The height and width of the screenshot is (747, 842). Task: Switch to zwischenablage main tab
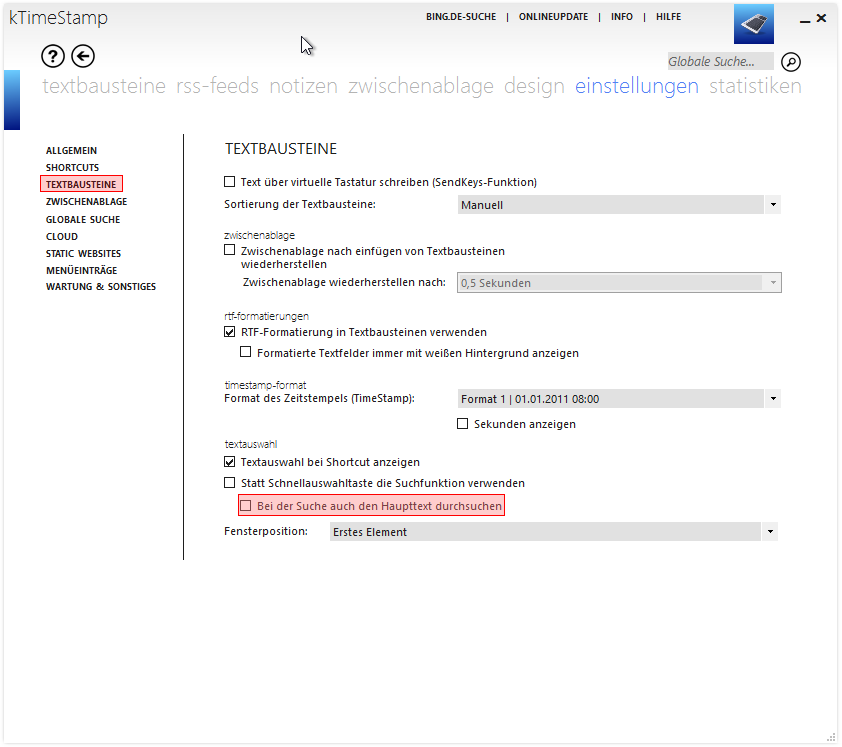(421, 86)
